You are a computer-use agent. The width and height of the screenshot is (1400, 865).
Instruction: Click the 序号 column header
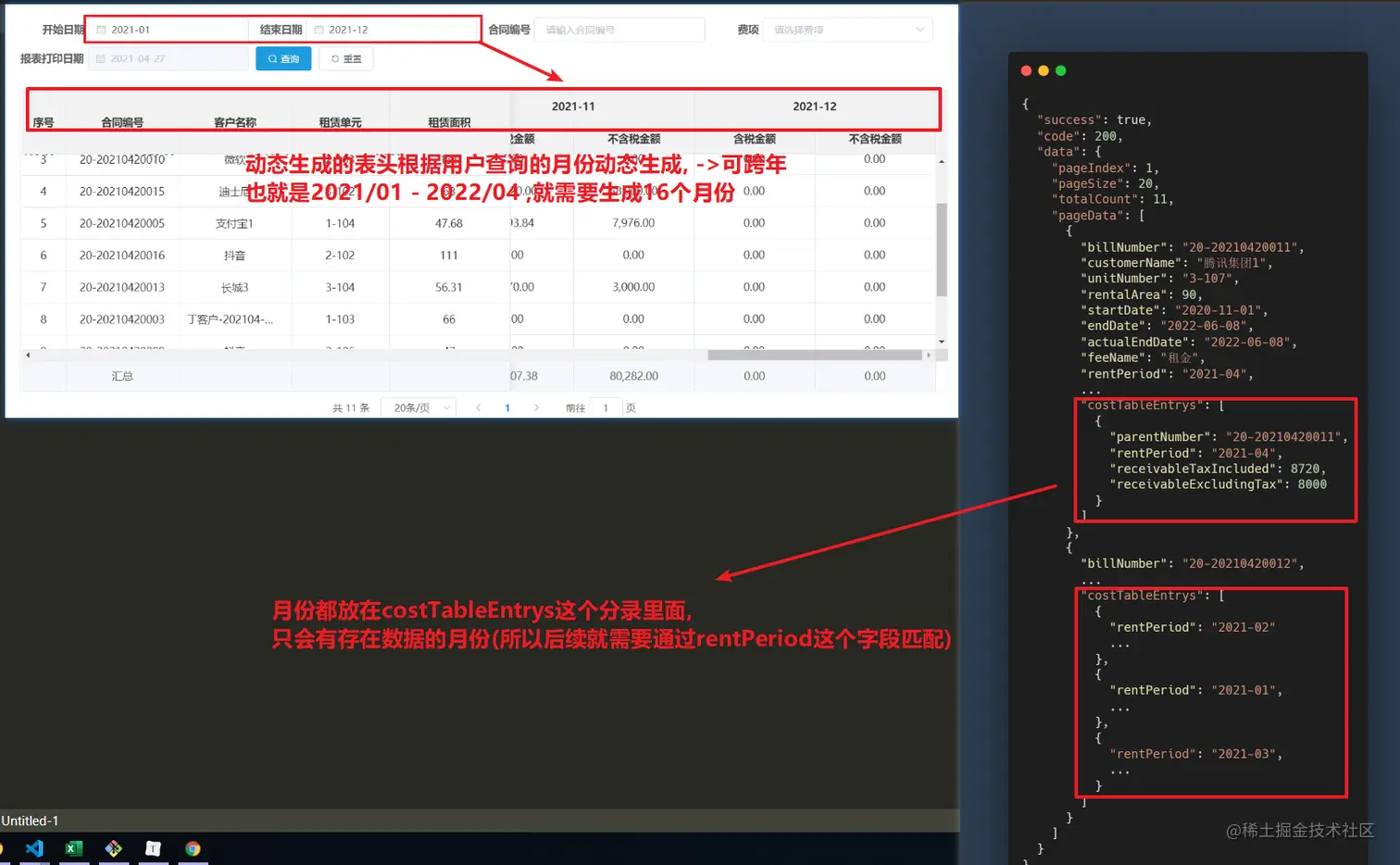pos(44,122)
